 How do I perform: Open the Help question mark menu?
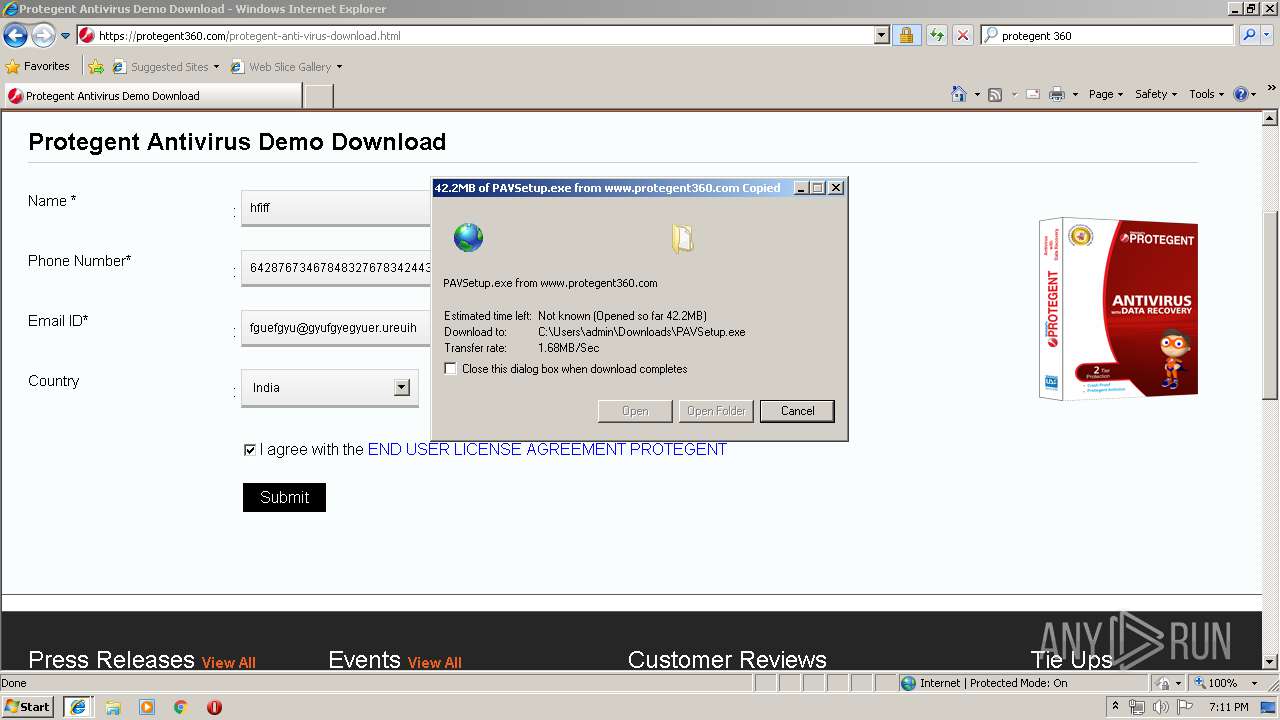pyautogui.click(x=1245, y=94)
